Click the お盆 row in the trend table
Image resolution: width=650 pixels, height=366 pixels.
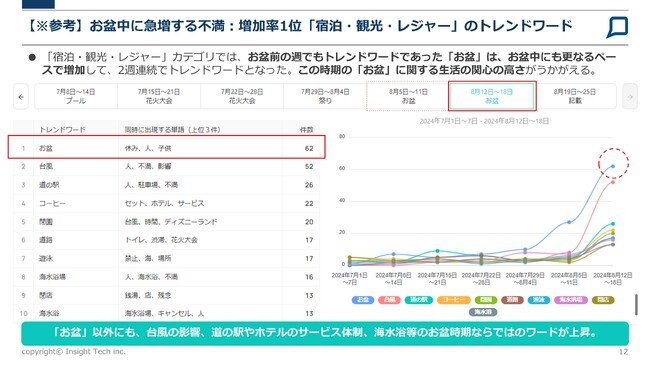click(x=167, y=148)
